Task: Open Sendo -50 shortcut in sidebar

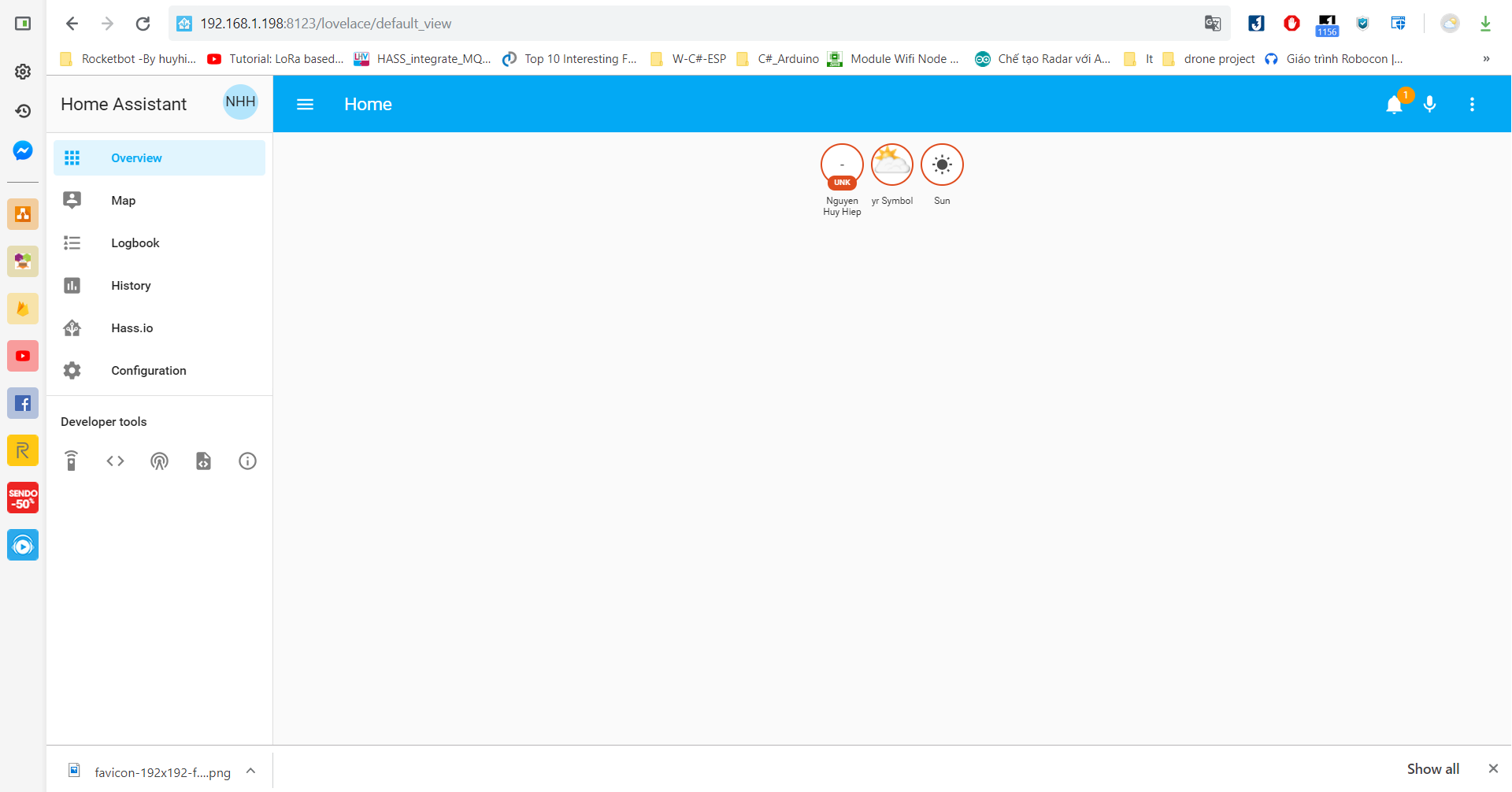Action: (23, 498)
